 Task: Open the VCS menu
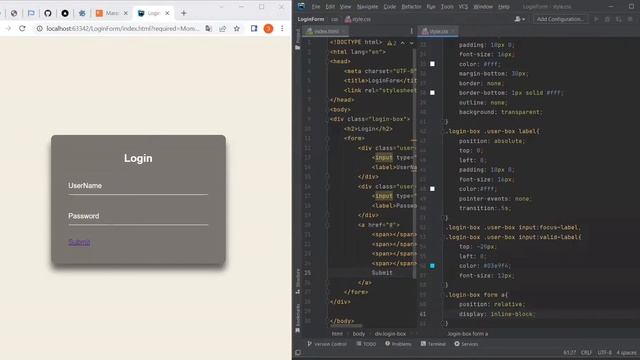(x=463, y=7)
